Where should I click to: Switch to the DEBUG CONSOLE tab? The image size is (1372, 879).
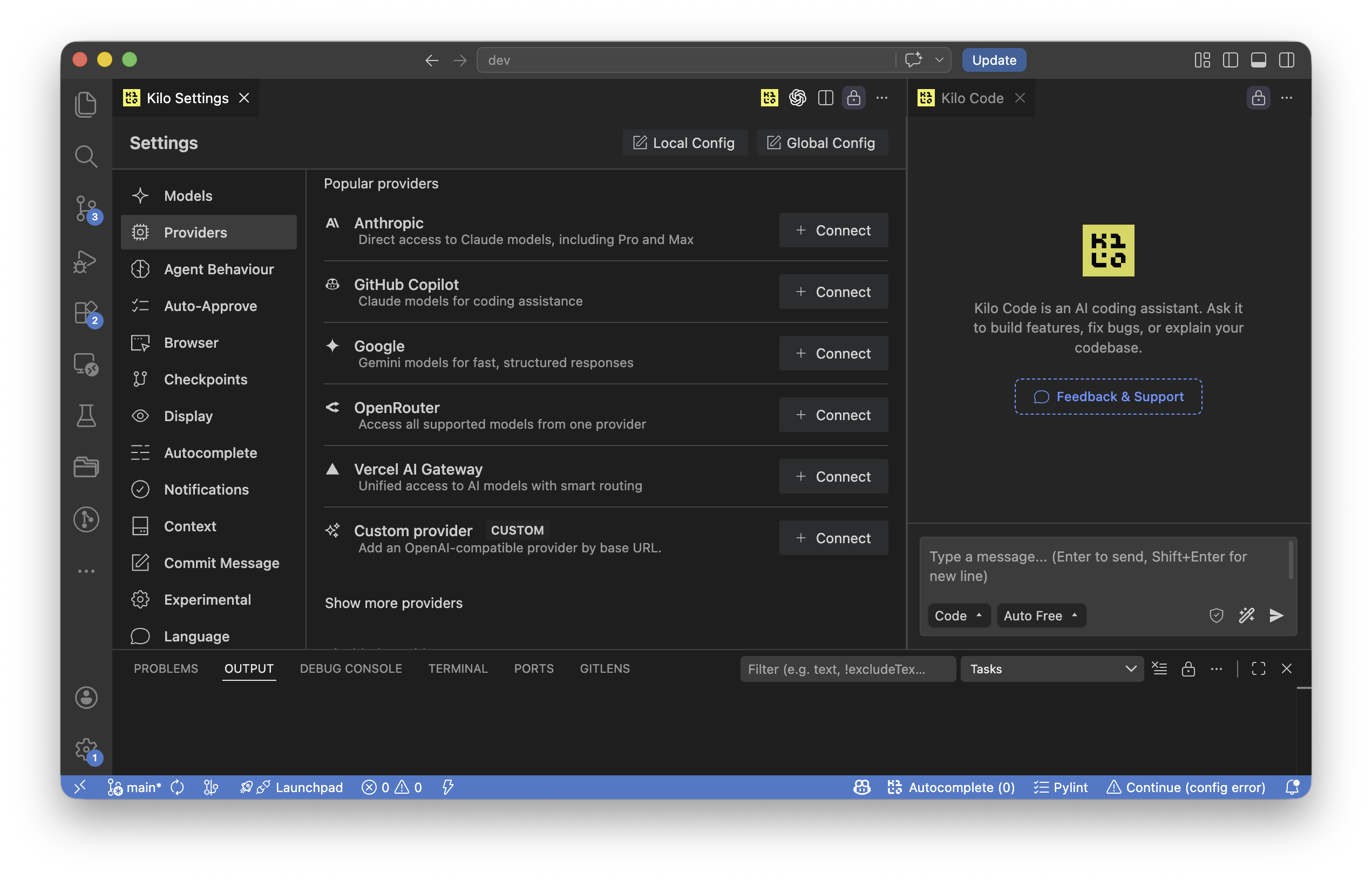[x=351, y=669]
